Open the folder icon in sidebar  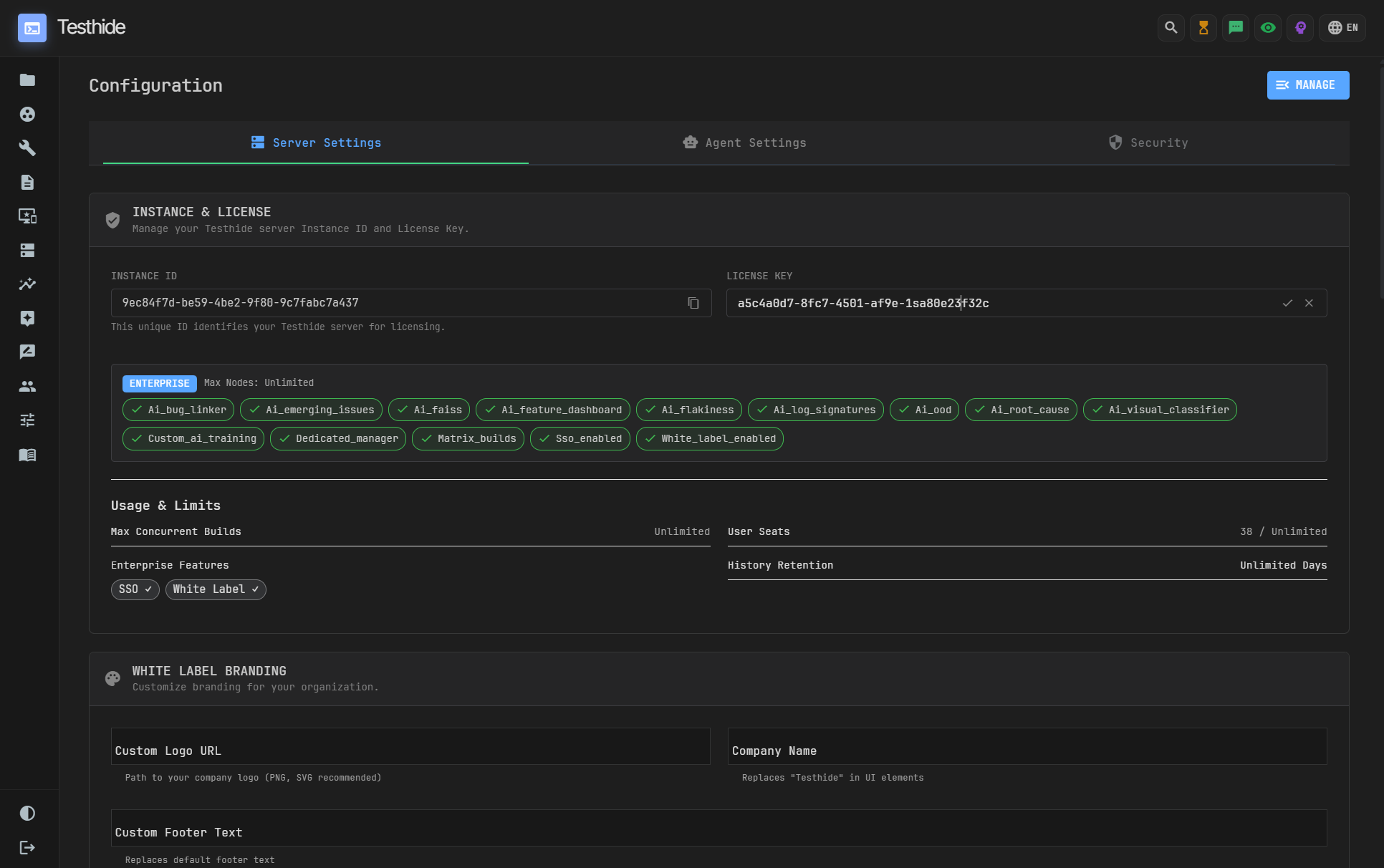click(27, 80)
